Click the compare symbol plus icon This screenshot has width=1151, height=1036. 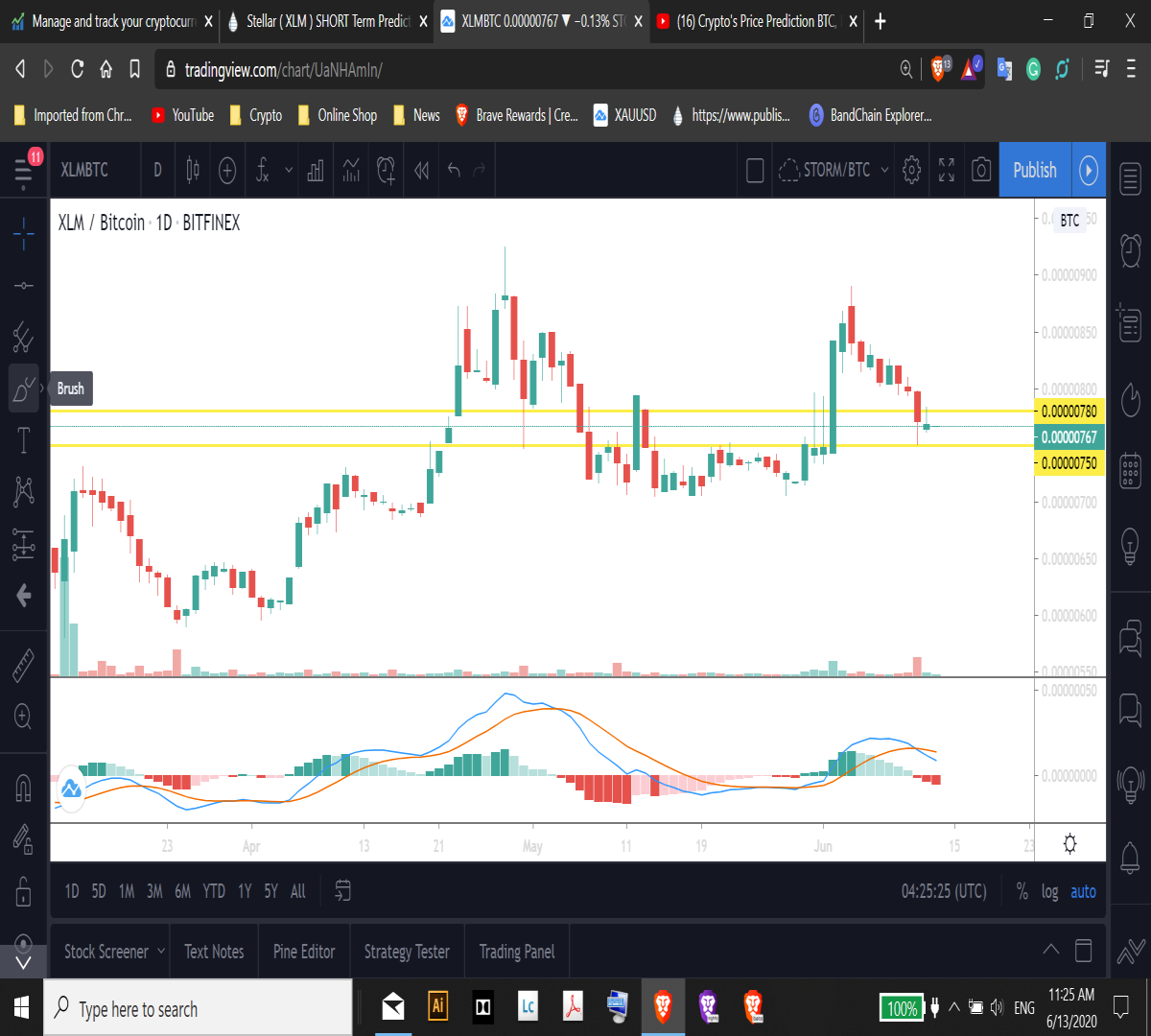[227, 171]
